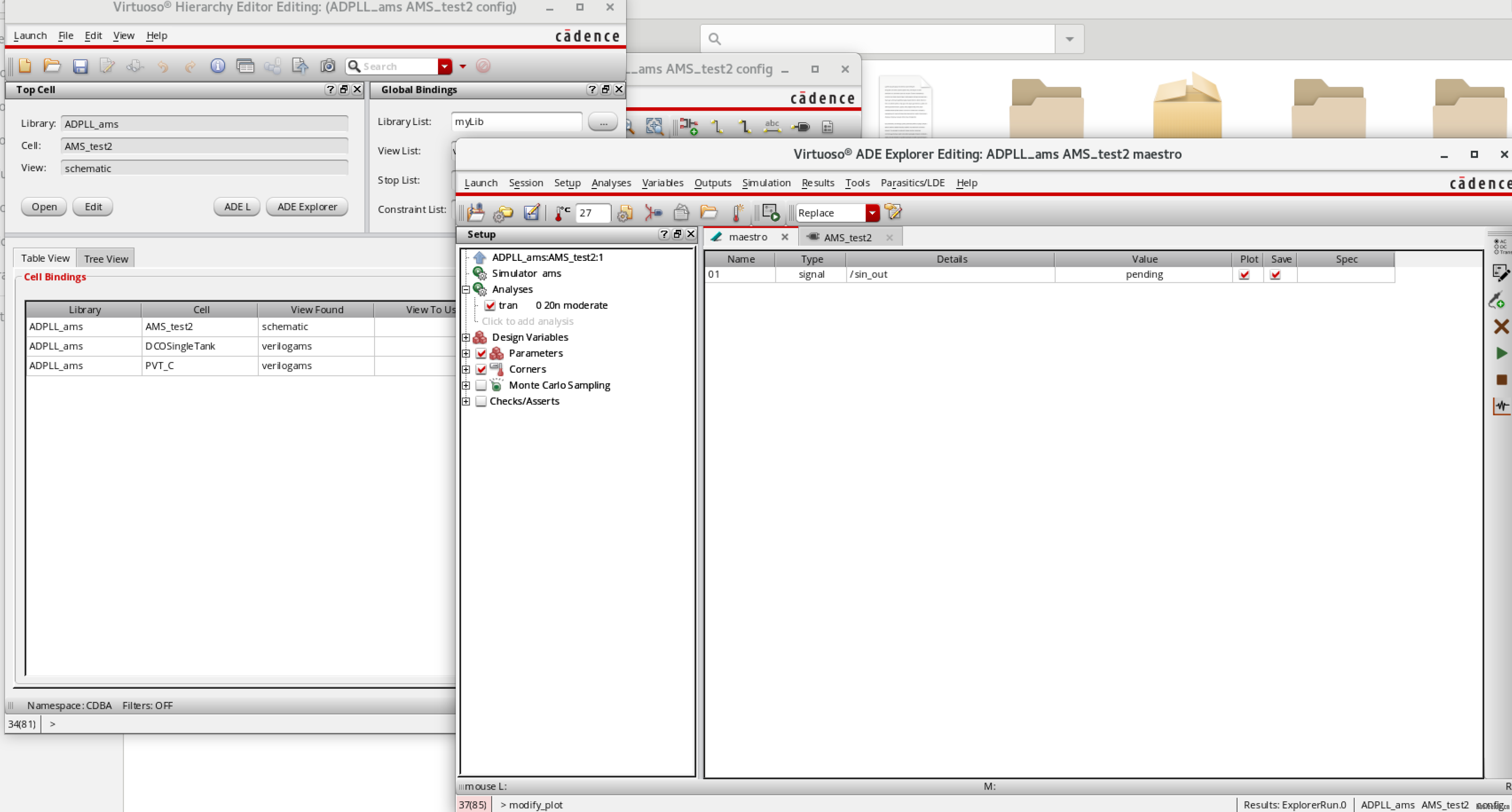Switch to Tree View tab

tap(105, 259)
